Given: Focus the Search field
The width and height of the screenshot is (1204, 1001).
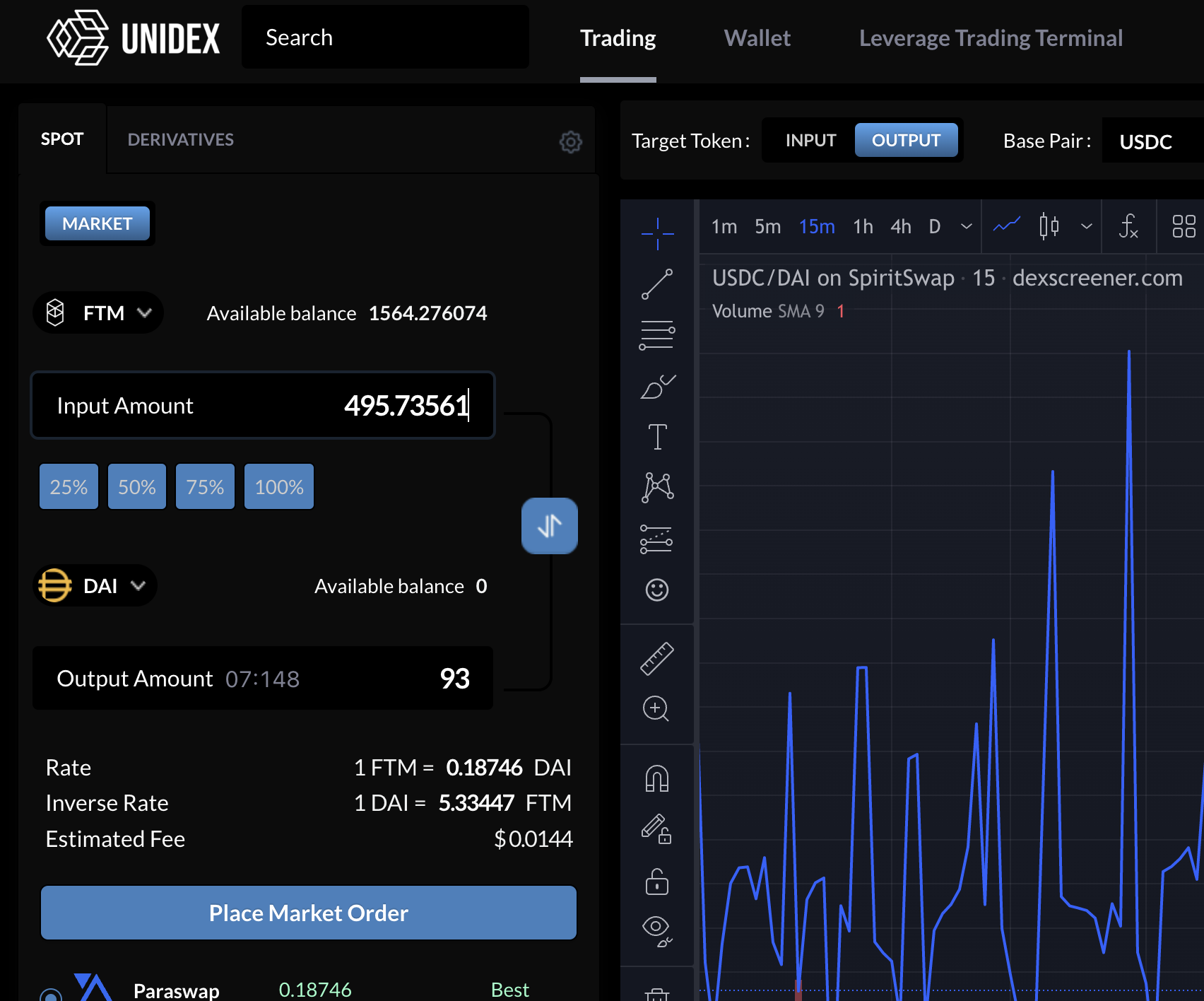Looking at the screenshot, I should 385,37.
